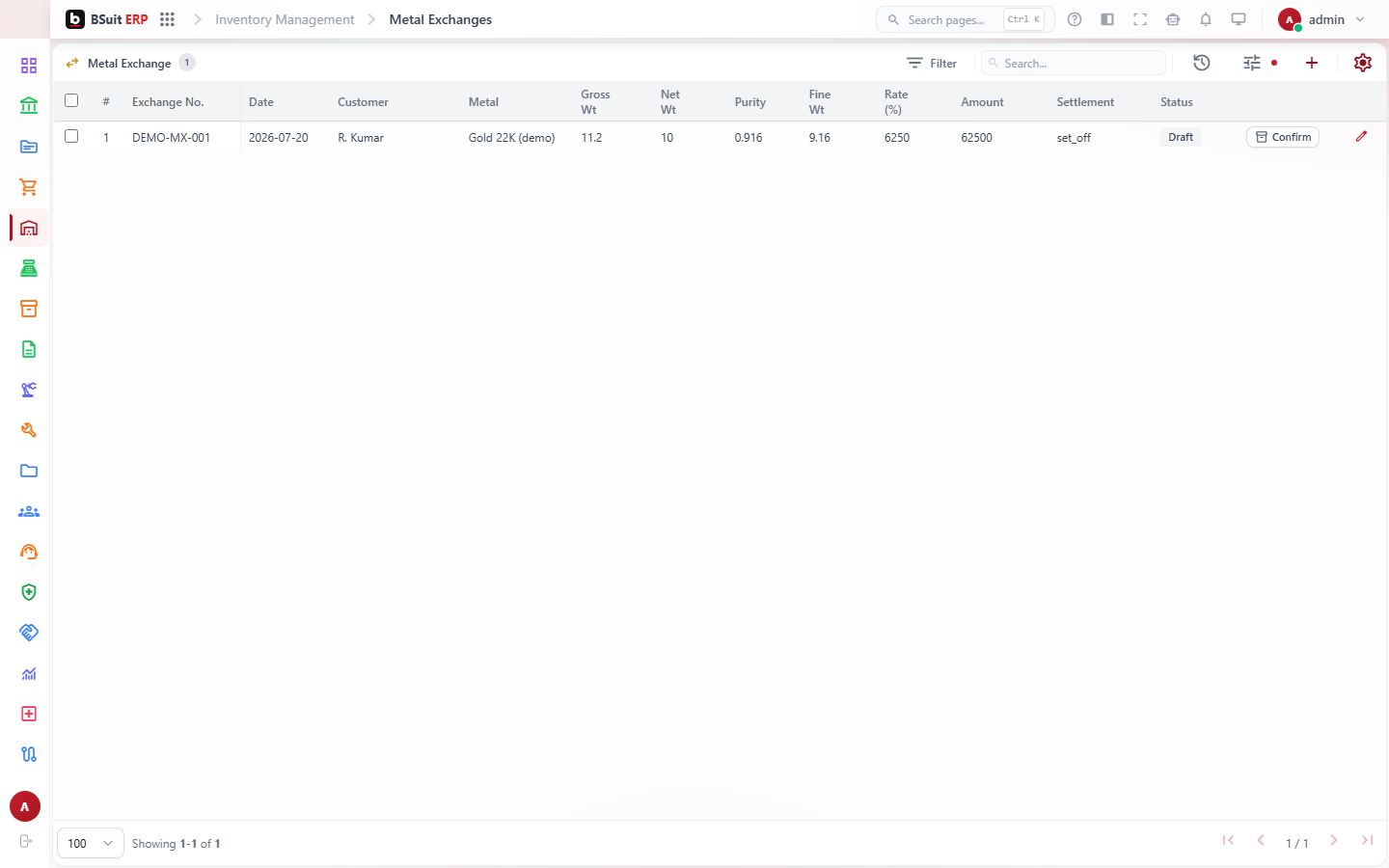Click the help question mark icon
This screenshot has height=868, width=1389.
click(1075, 19)
